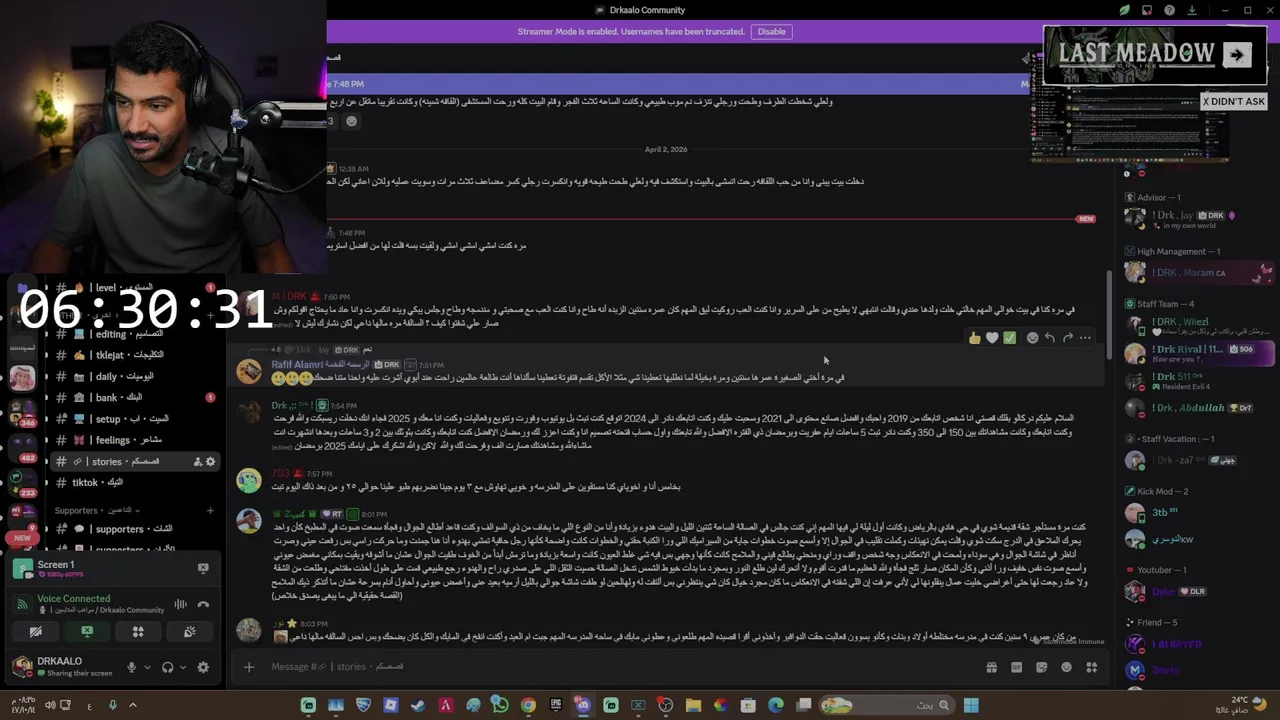The image size is (1280, 720).
Task: Open stories channel settings gear
Action: point(210,462)
